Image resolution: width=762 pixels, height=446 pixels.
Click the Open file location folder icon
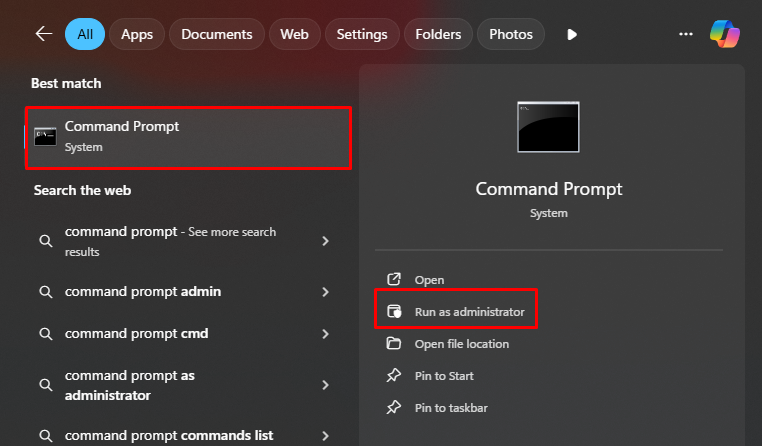394,343
